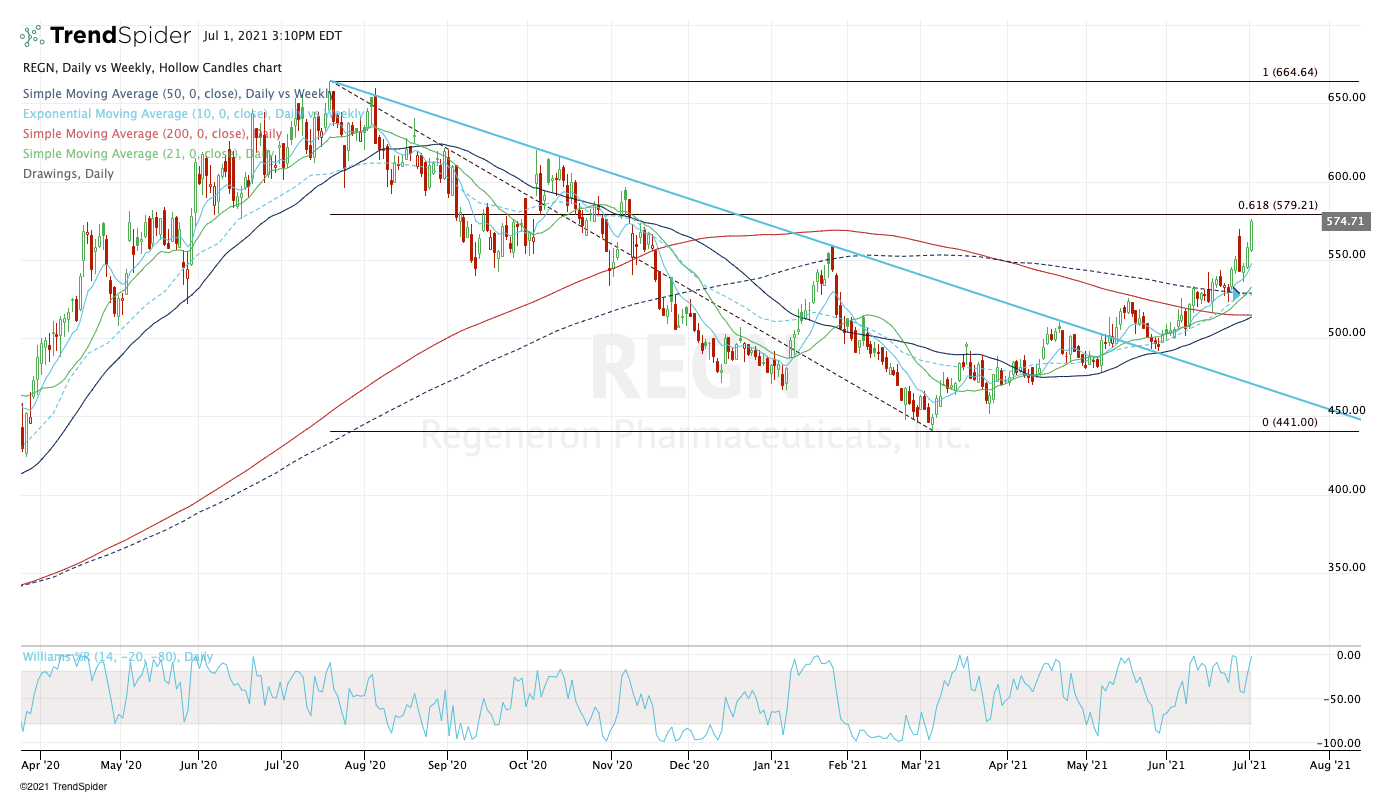Click the Oct '20 date axis label

pos(527,765)
